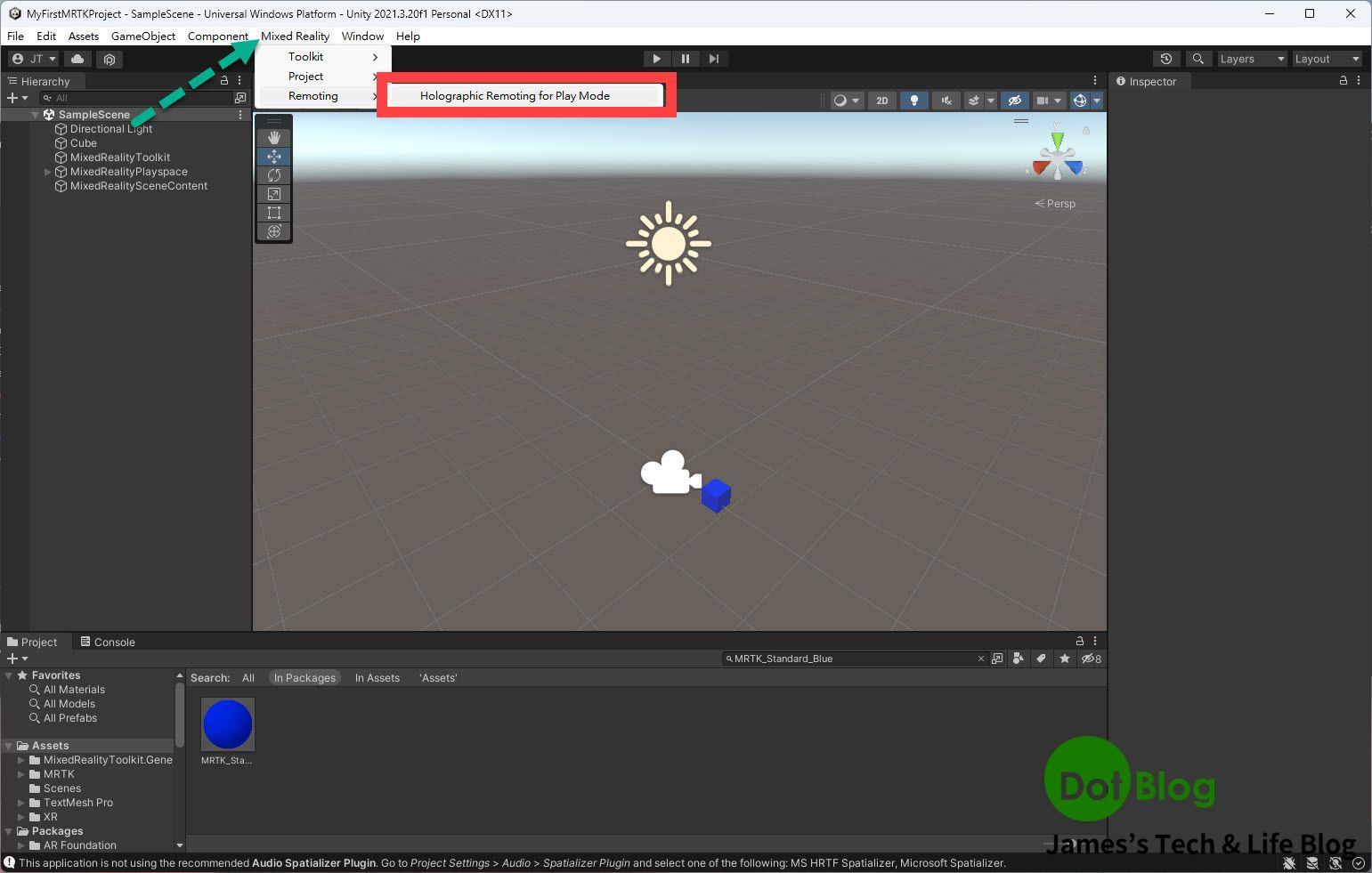The image size is (1372, 873).
Task: Open the Window menu
Action: [x=362, y=36]
